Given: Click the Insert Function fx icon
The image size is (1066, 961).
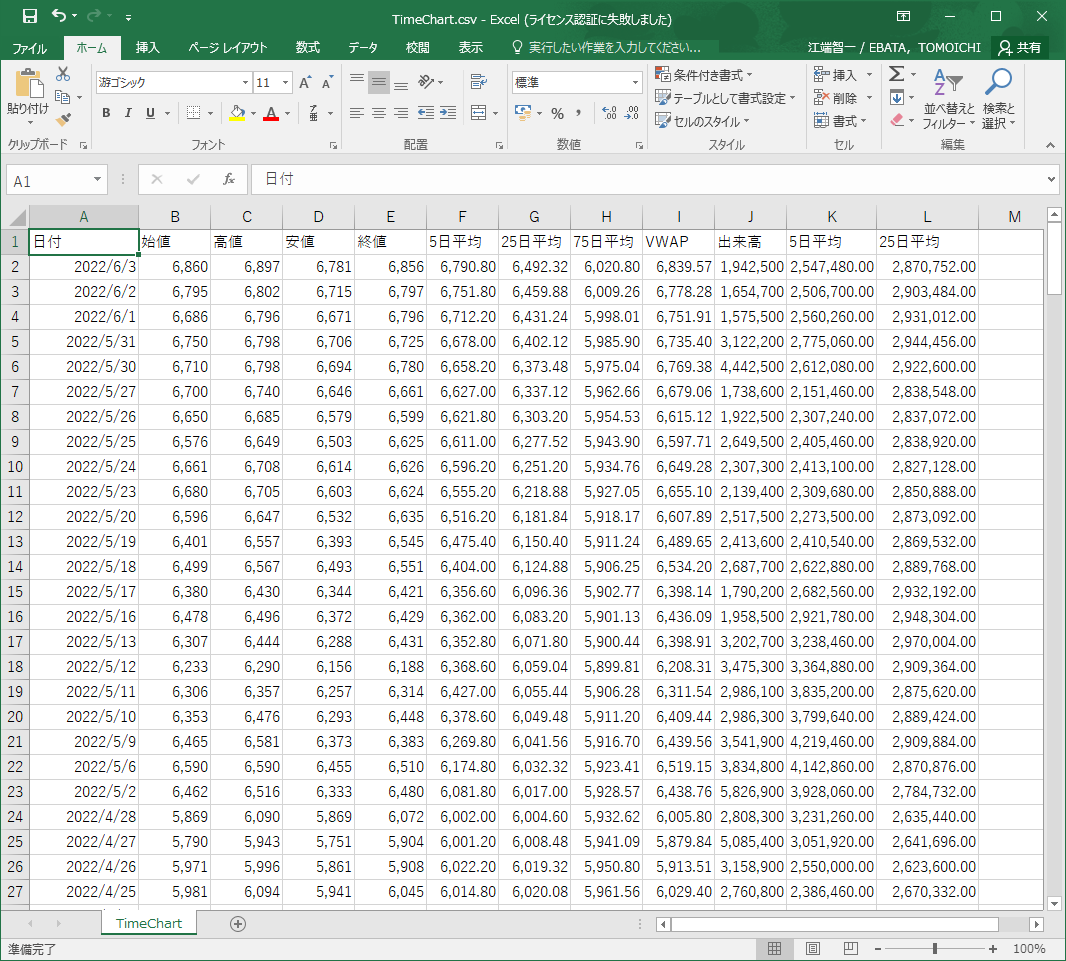Looking at the screenshot, I should click(228, 179).
